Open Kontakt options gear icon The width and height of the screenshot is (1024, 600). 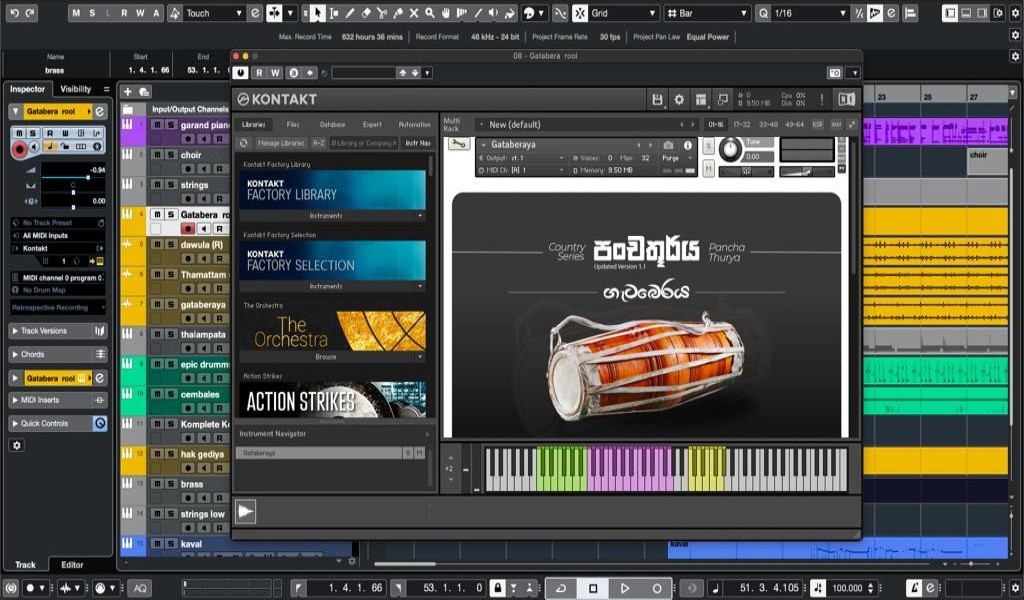[679, 100]
